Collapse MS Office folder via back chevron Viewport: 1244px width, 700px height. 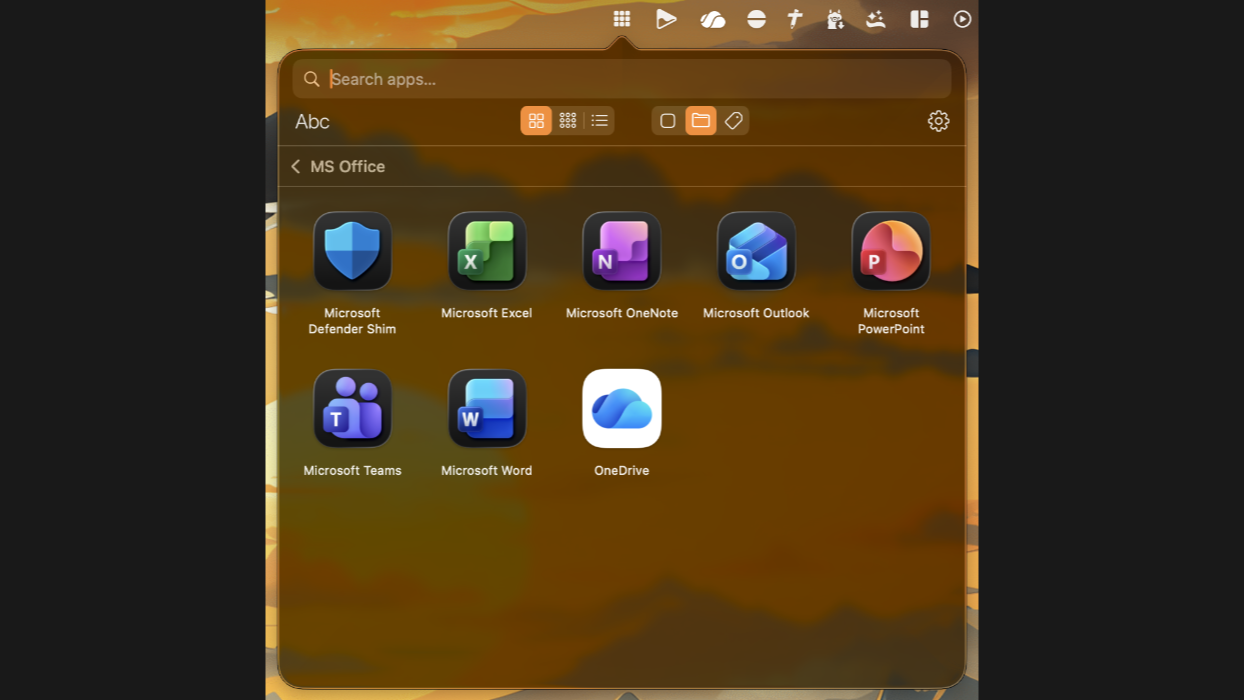click(295, 166)
